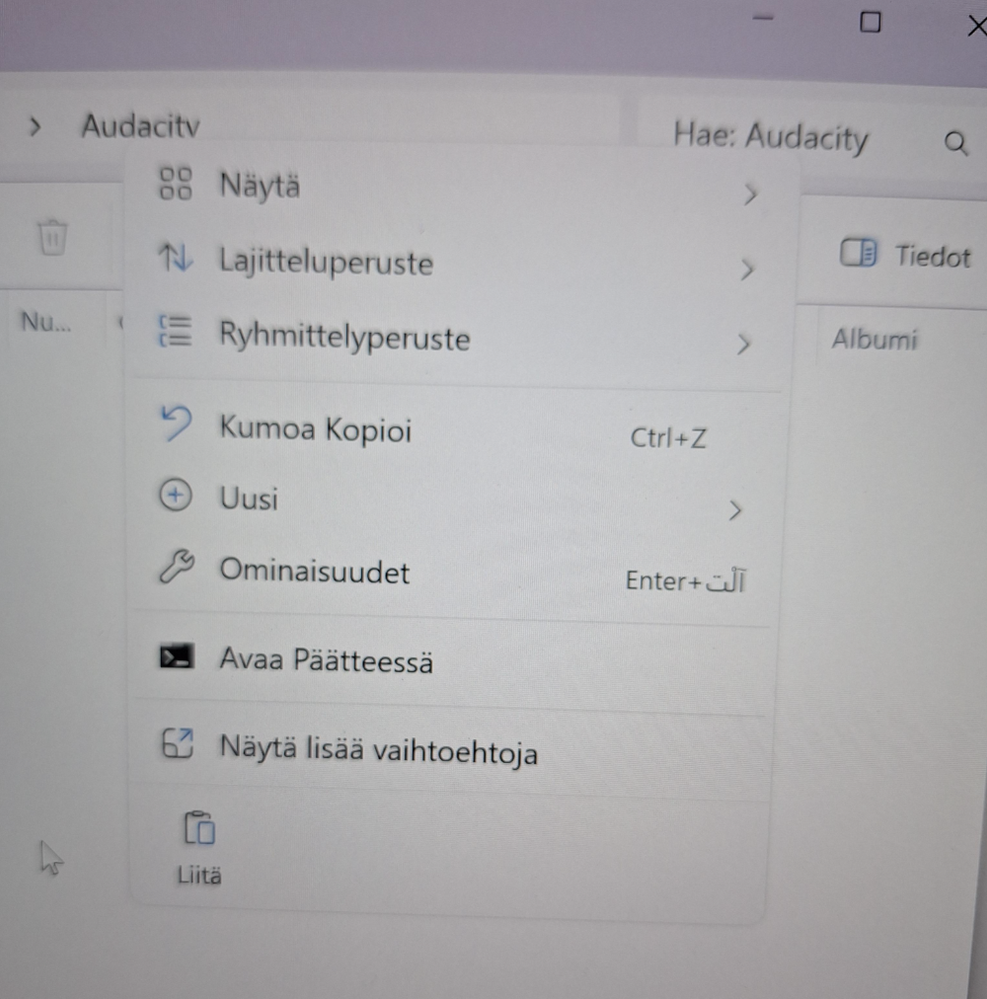
Task: Click the Albumi column header
Action: 874,339
